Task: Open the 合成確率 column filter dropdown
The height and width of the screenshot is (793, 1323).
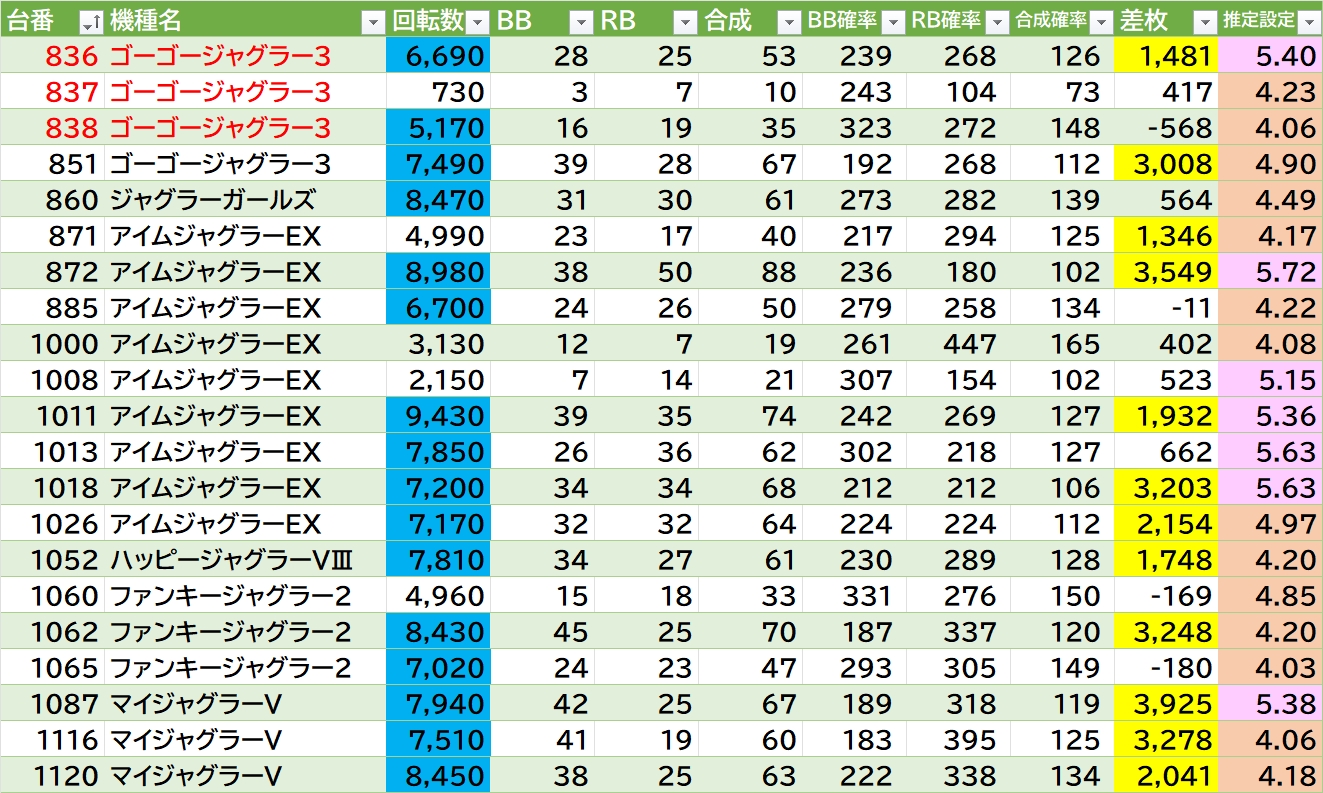Action: point(1101,21)
